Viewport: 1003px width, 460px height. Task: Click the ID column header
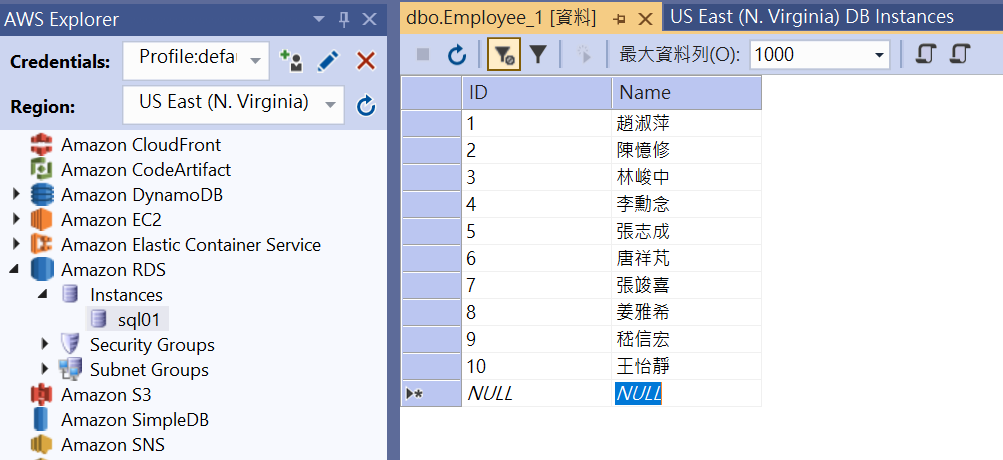click(x=537, y=93)
